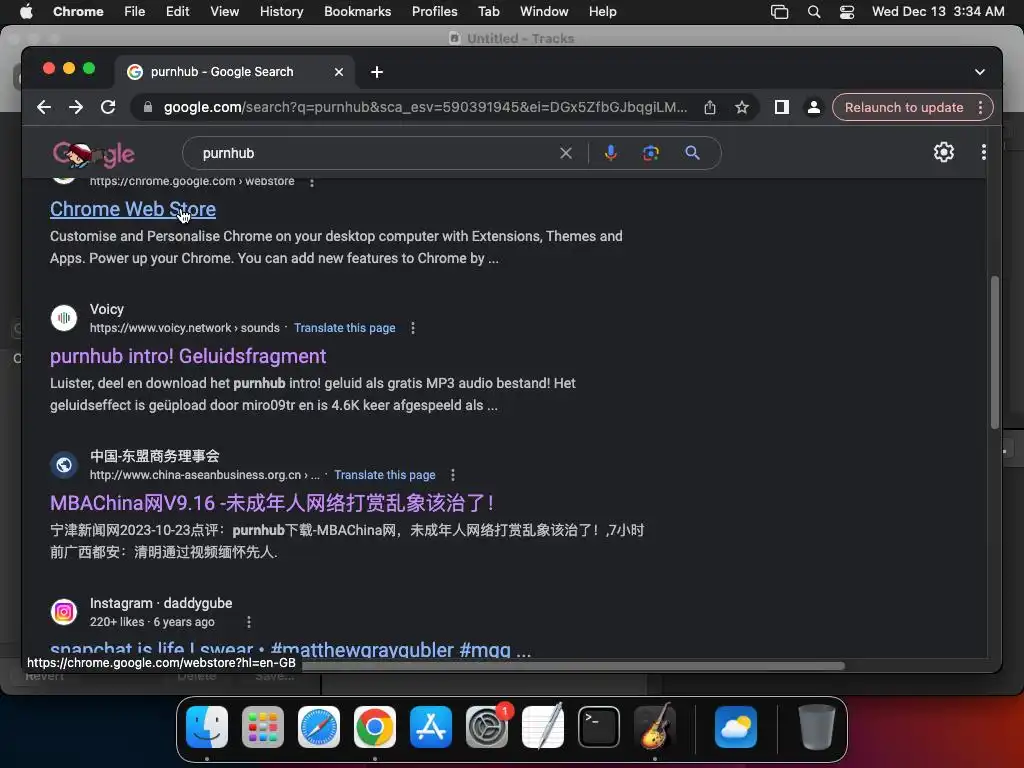This screenshot has height=768, width=1024.
Task: Open System Settings from the Dock
Action: coord(487,727)
